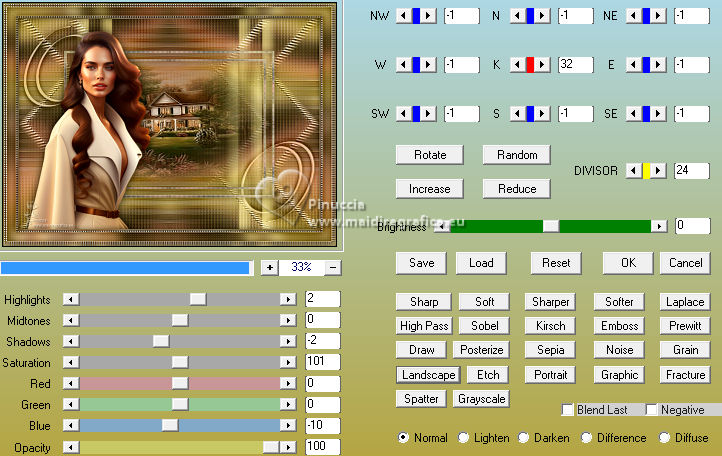The width and height of the screenshot is (722, 456).
Task: Click the DIVISOR value field
Action: (692, 171)
